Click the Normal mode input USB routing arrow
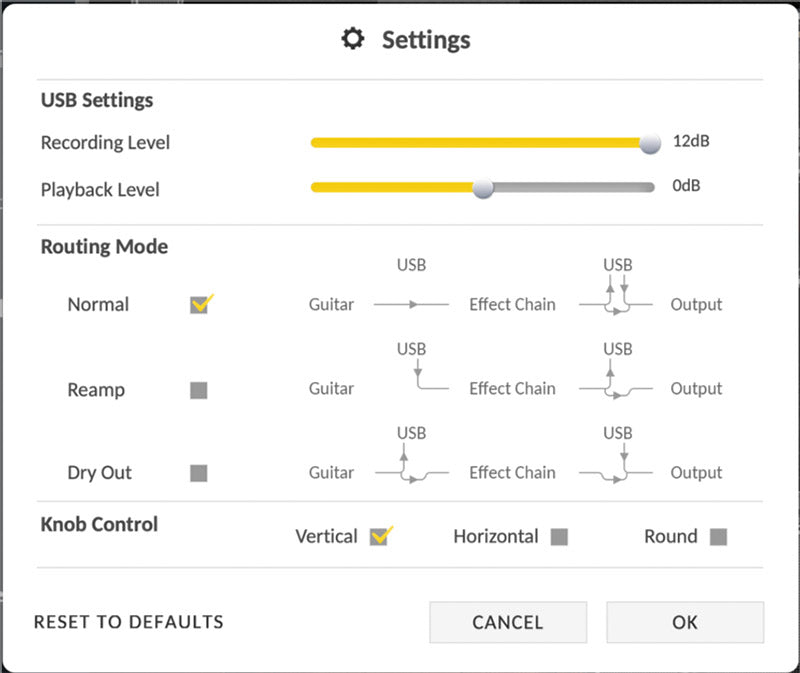Viewport: 800px width, 673px height. coord(411,304)
